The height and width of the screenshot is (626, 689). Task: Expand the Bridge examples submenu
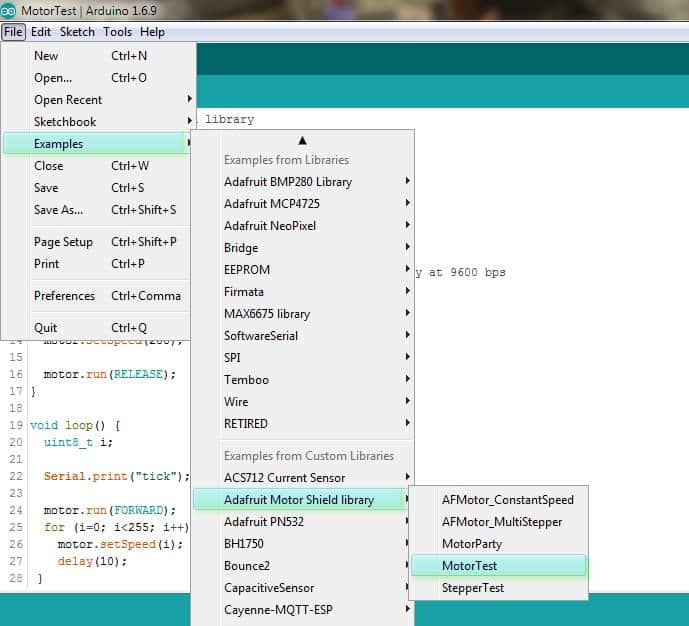coord(303,248)
